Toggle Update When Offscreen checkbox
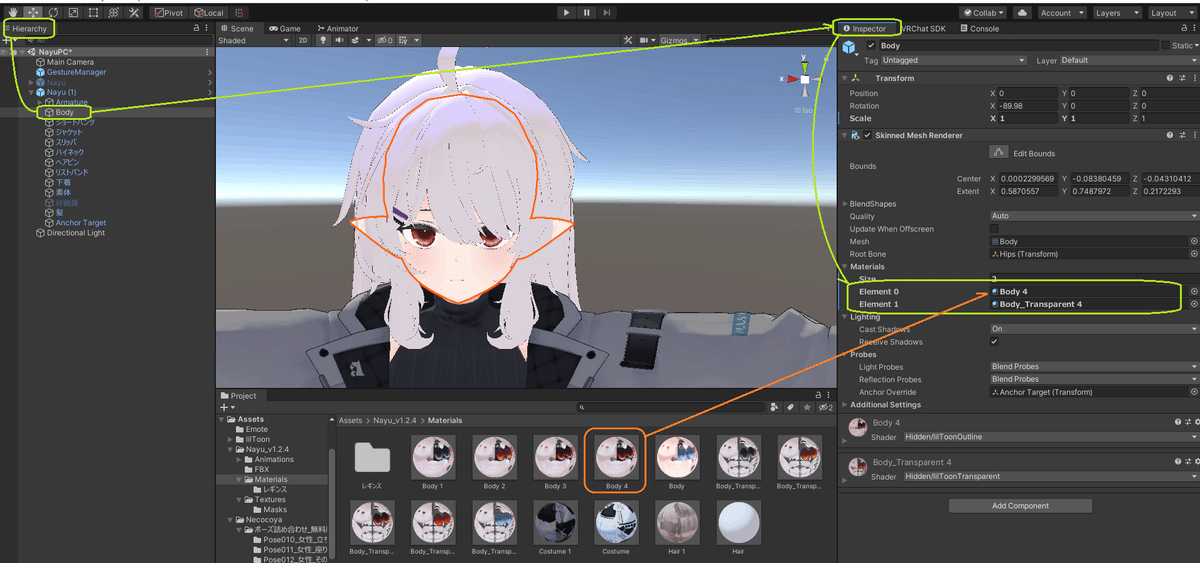Image resolution: width=1200 pixels, height=563 pixels. (994, 229)
